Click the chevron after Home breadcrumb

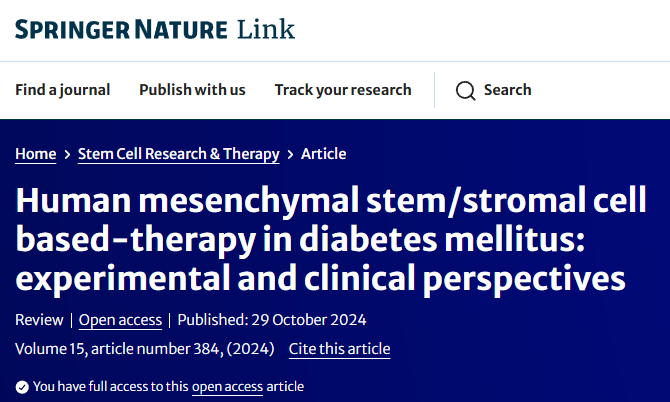[x=67, y=154]
